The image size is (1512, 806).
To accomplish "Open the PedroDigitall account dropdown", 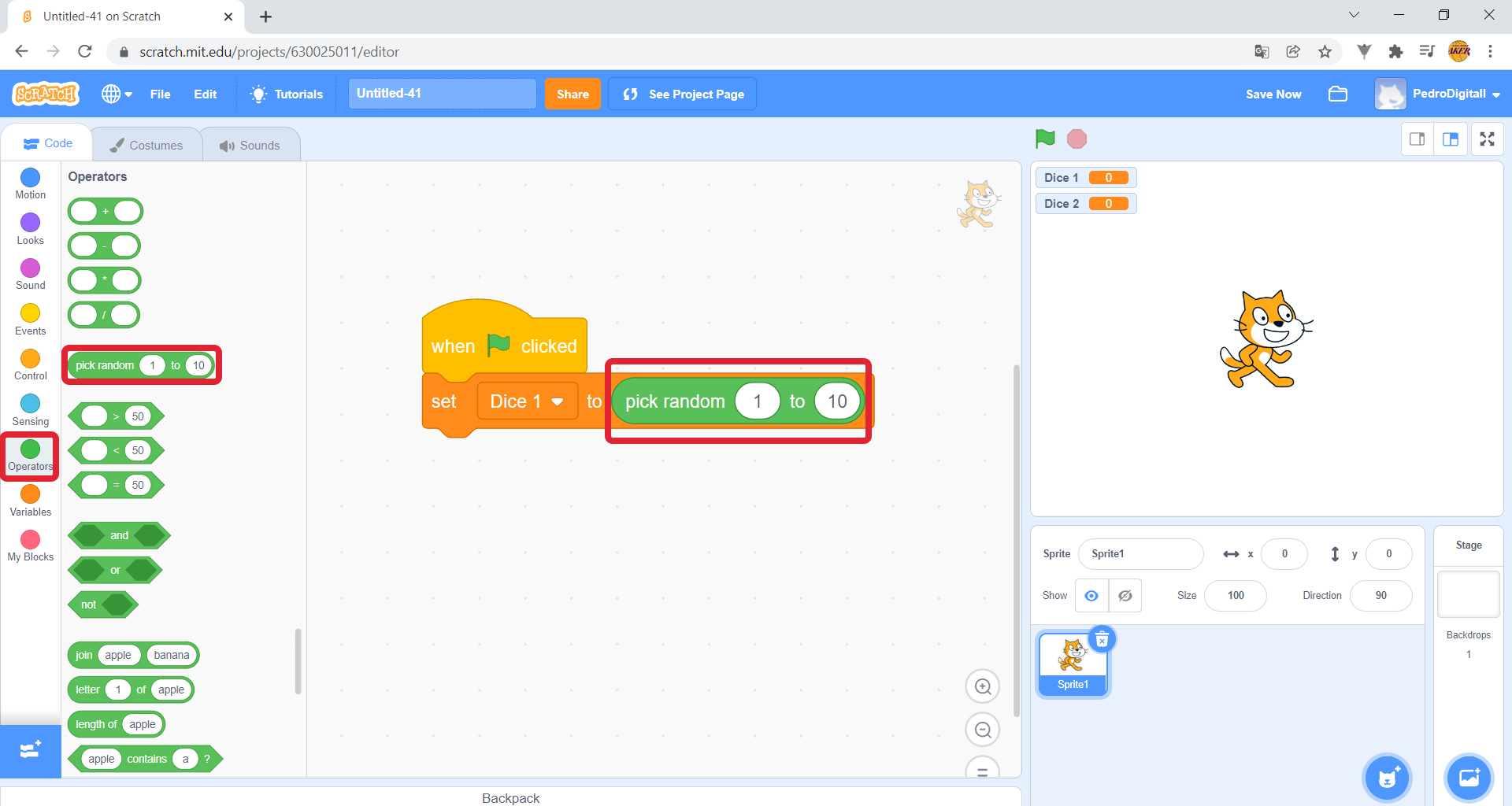I will point(1439,94).
